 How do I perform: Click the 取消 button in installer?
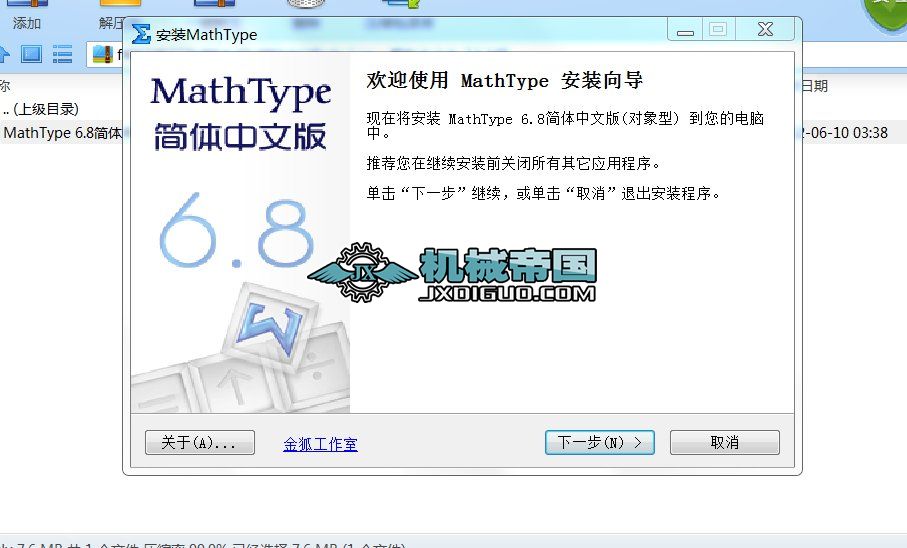tap(724, 443)
